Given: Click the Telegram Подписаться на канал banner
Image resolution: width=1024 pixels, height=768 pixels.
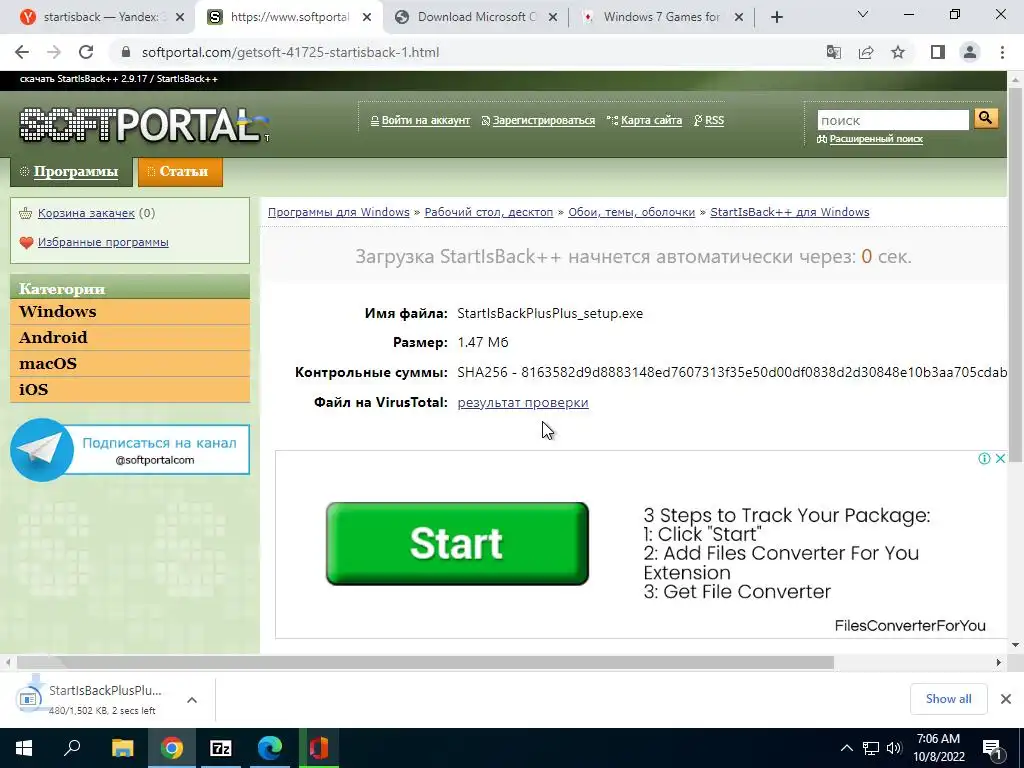Looking at the screenshot, I should [130, 450].
